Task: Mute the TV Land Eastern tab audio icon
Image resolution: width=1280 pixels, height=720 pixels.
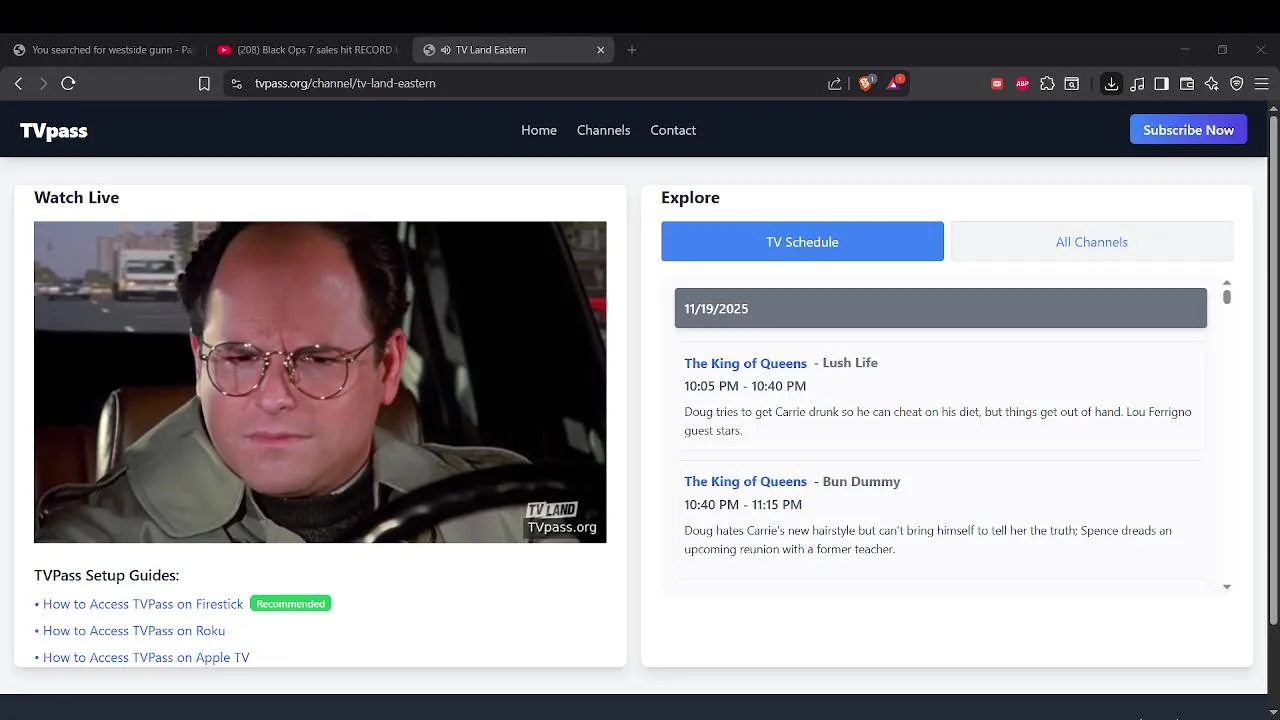Action: tap(445, 50)
